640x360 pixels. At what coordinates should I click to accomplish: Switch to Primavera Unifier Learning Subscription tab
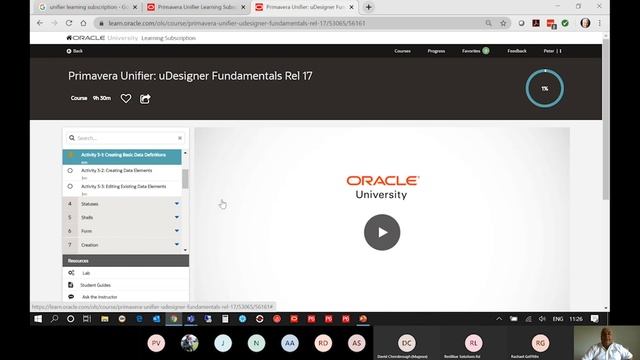coord(197,7)
